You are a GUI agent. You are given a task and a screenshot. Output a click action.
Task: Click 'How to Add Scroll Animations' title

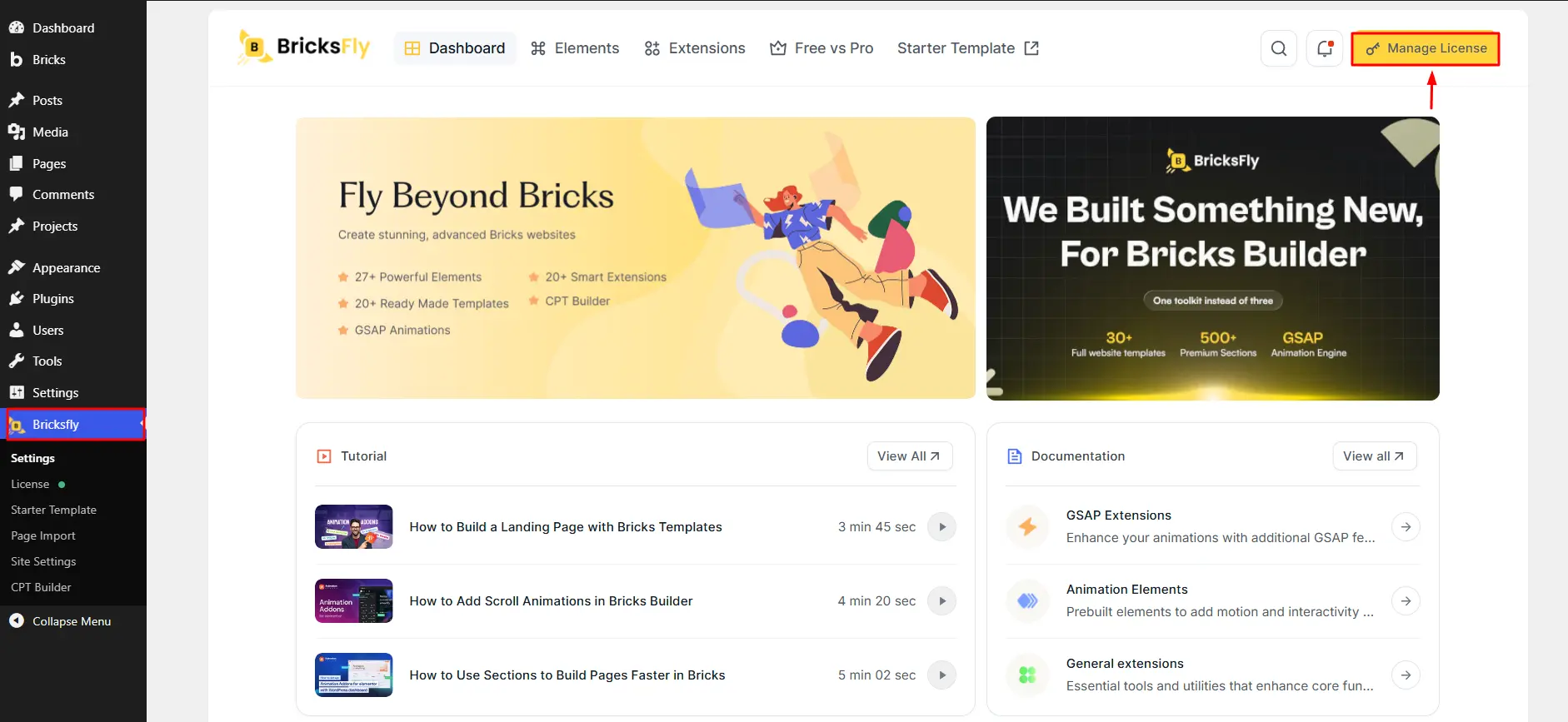(x=551, y=601)
